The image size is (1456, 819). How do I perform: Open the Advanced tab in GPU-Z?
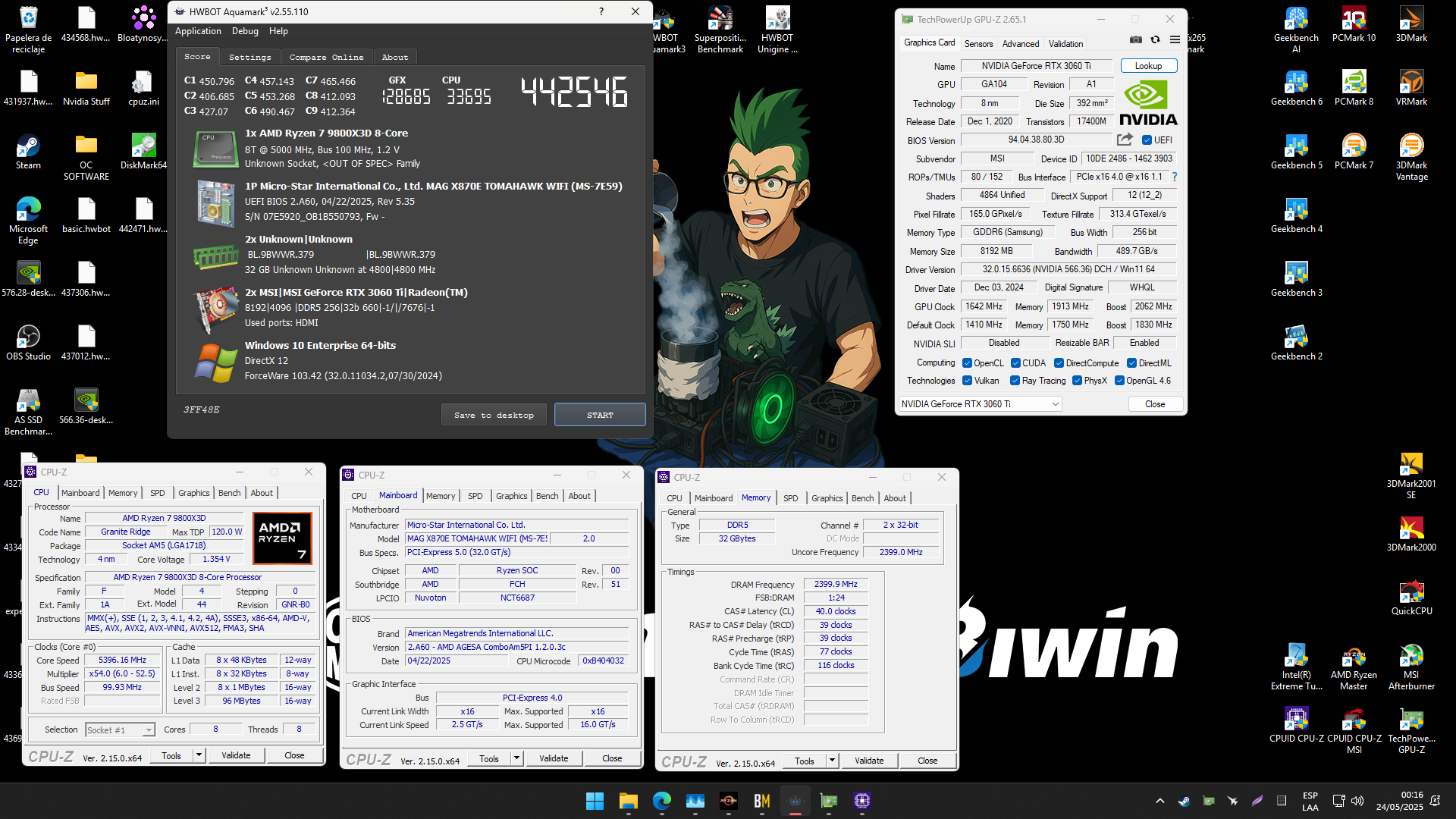pyautogui.click(x=1020, y=44)
